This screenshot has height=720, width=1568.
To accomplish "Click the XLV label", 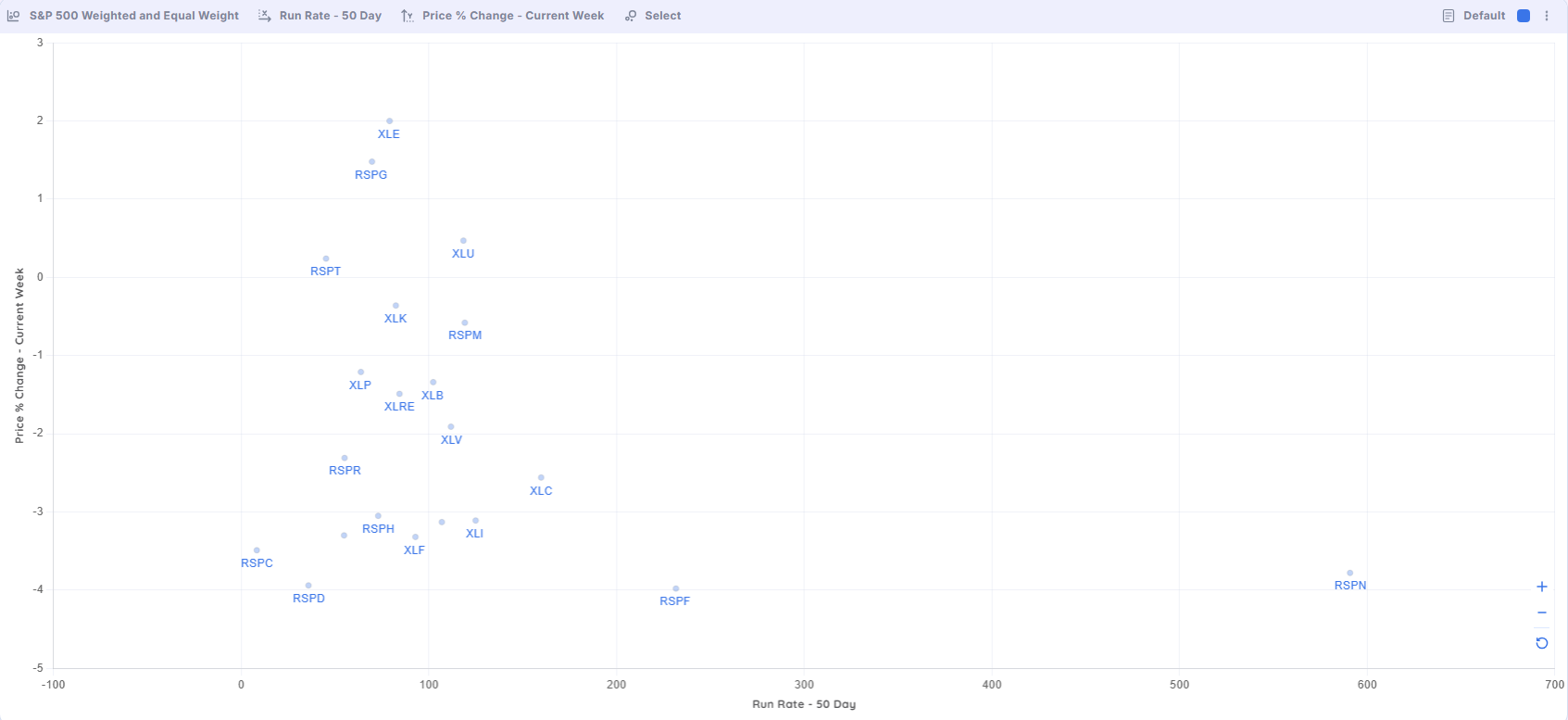I will pyautogui.click(x=451, y=440).
